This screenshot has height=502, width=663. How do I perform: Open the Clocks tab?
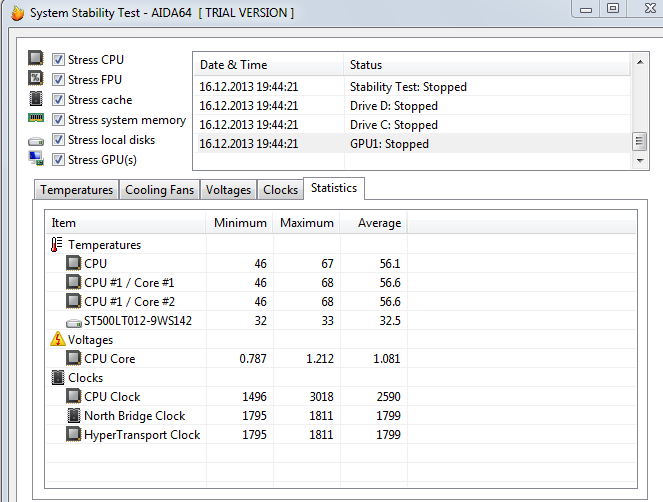(280, 190)
